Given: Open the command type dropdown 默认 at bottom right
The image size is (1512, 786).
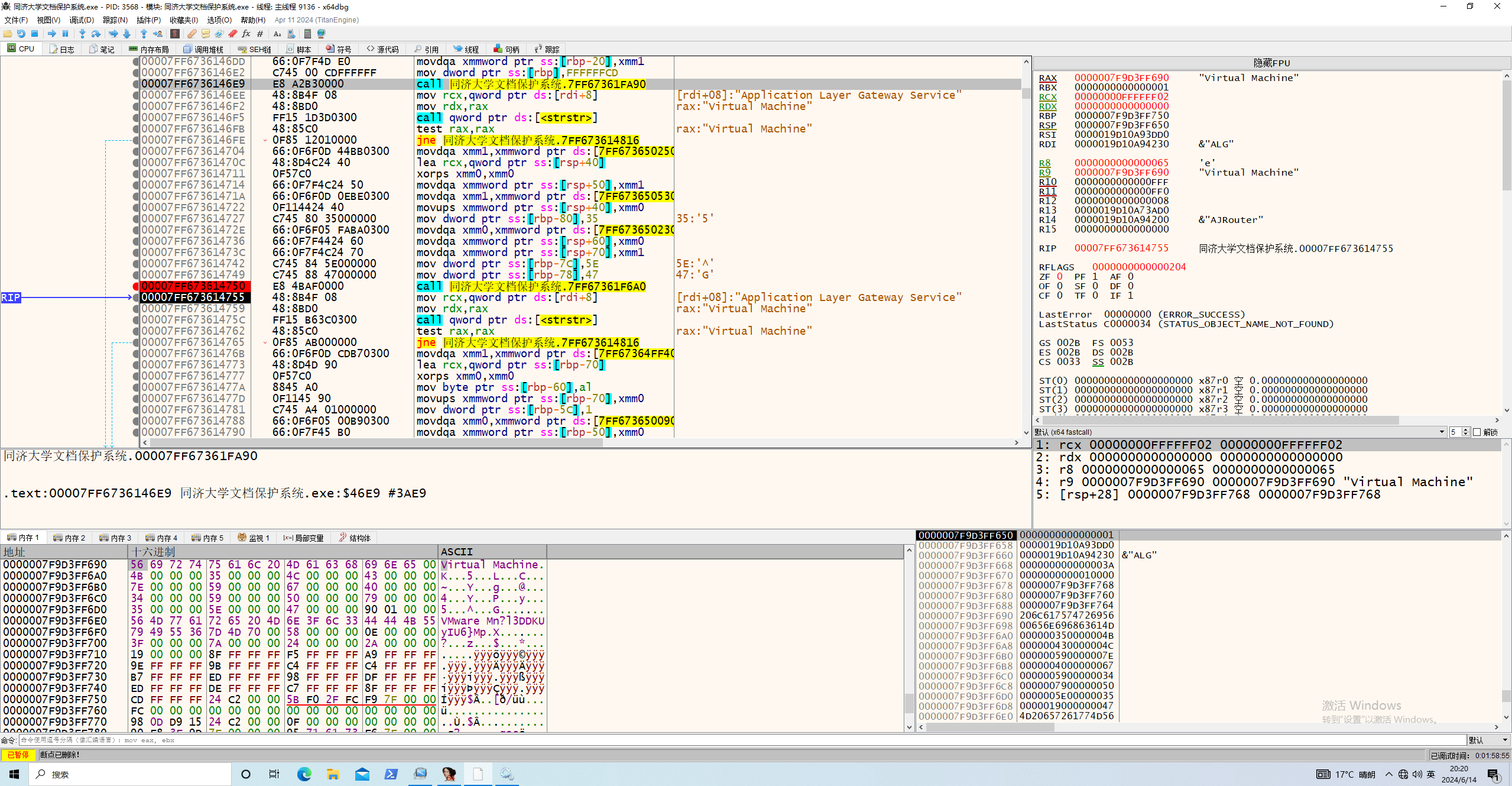Looking at the screenshot, I should tap(1488, 740).
